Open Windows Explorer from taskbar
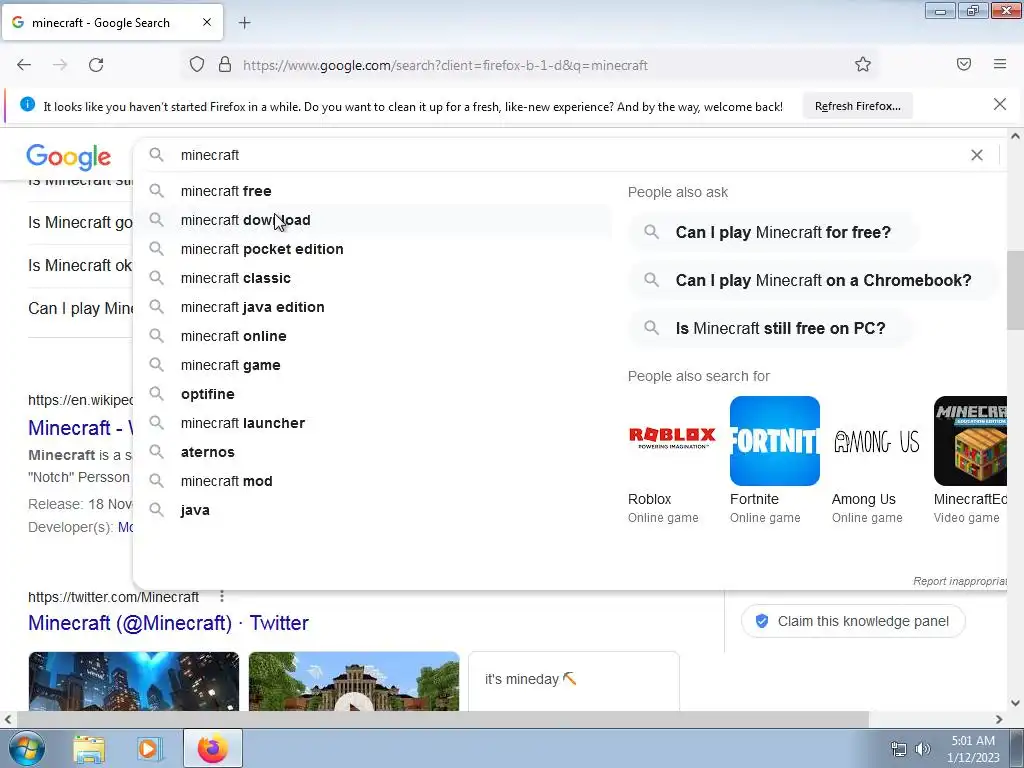This screenshot has width=1024, height=768. pos(89,748)
